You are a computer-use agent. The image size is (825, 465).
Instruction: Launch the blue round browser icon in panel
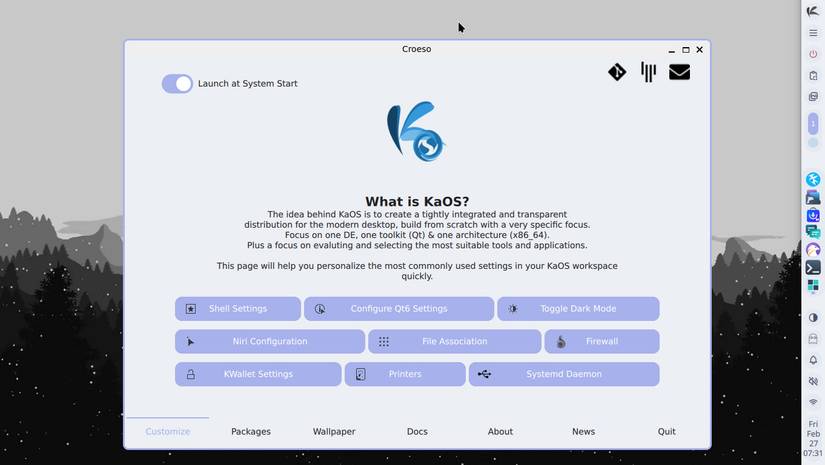(x=813, y=179)
